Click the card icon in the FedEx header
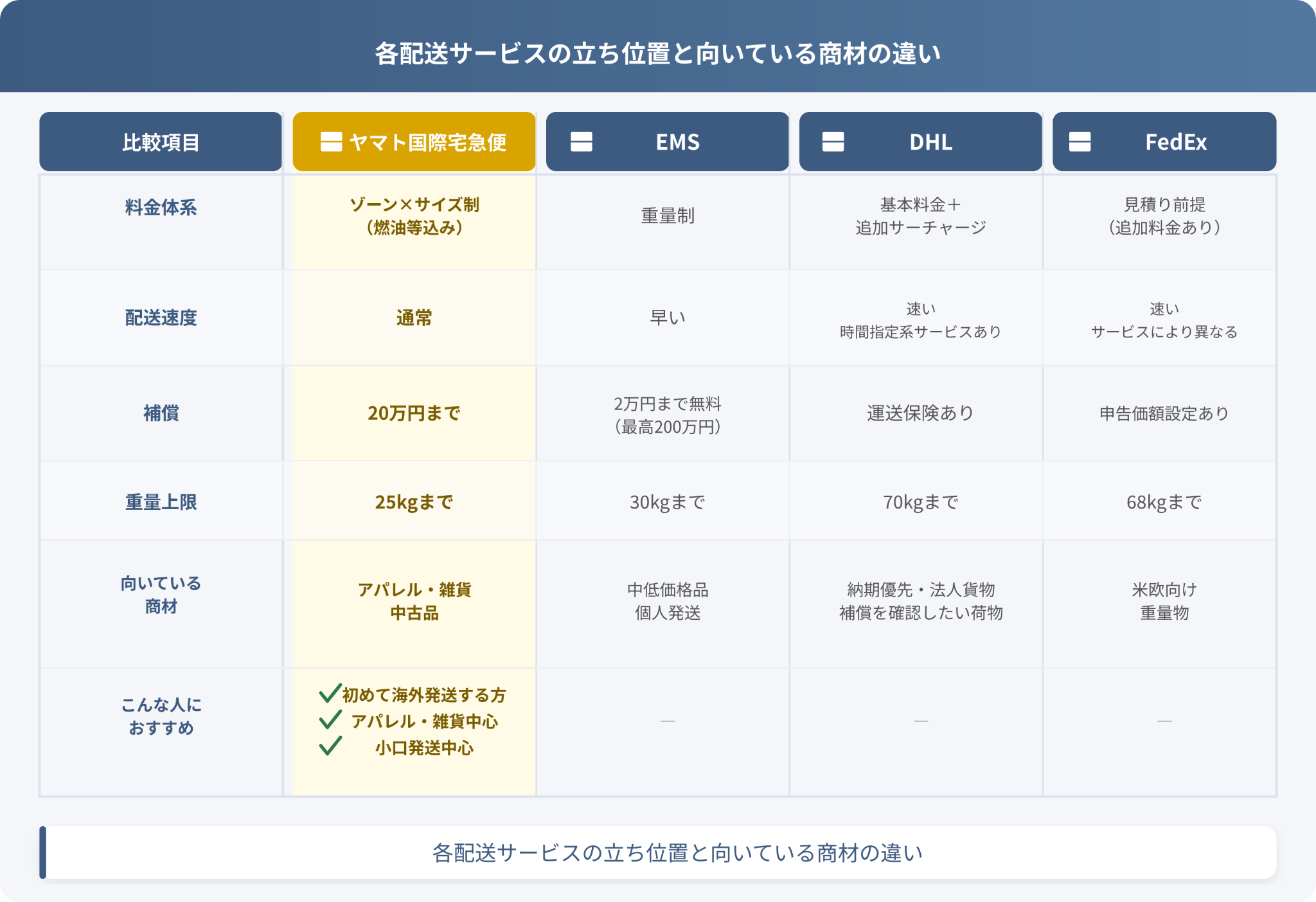 (1080, 142)
